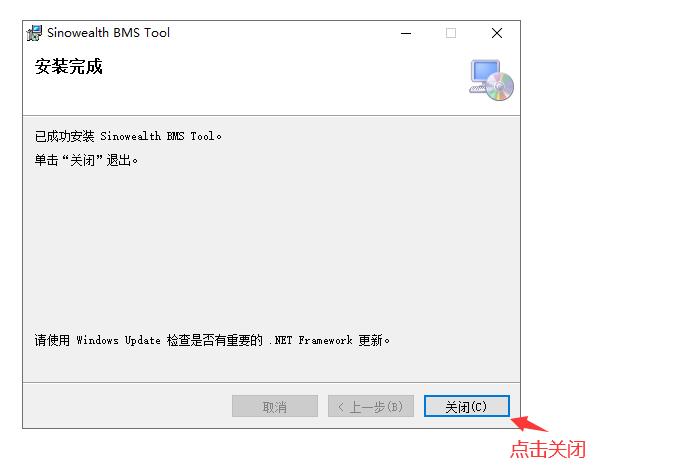Click the Sinowealth BMS Tool window title text

tap(108, 33)
